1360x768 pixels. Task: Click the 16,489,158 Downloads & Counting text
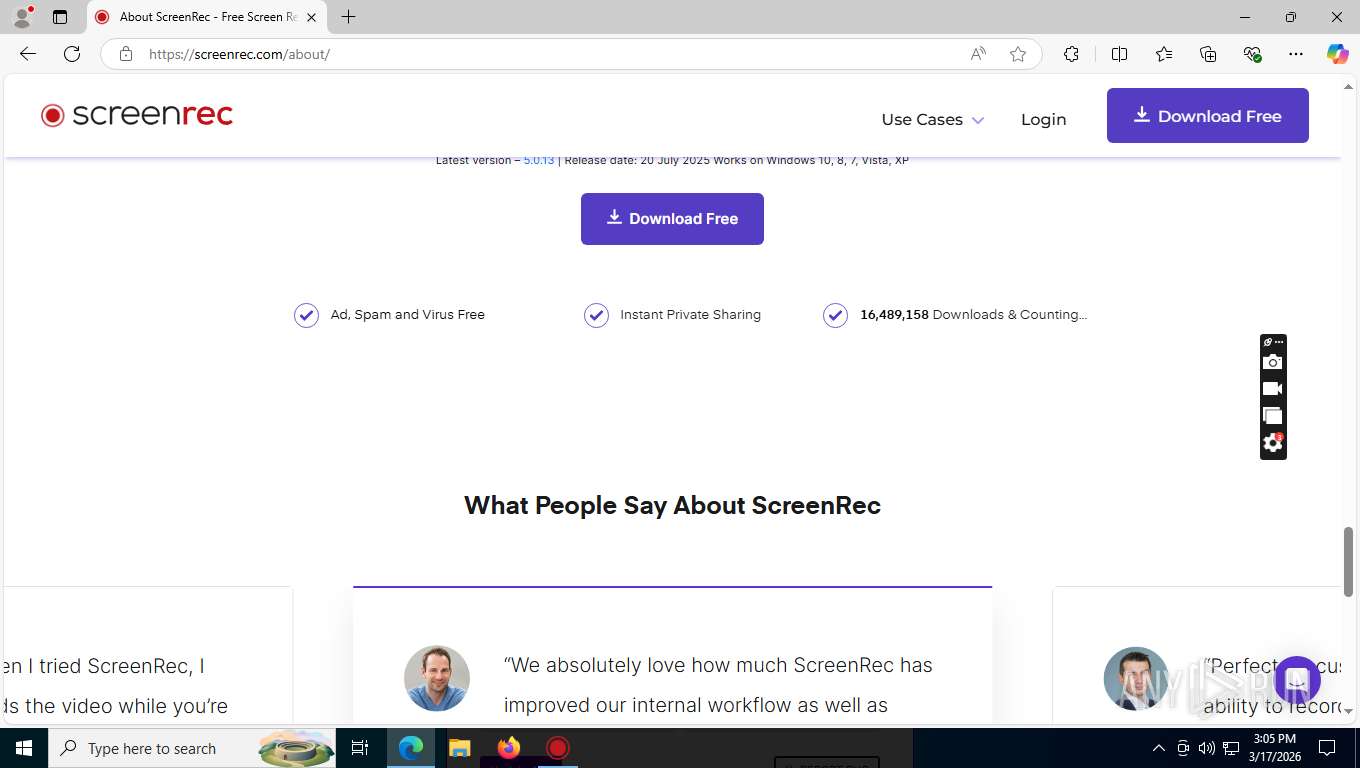point(973,315)
